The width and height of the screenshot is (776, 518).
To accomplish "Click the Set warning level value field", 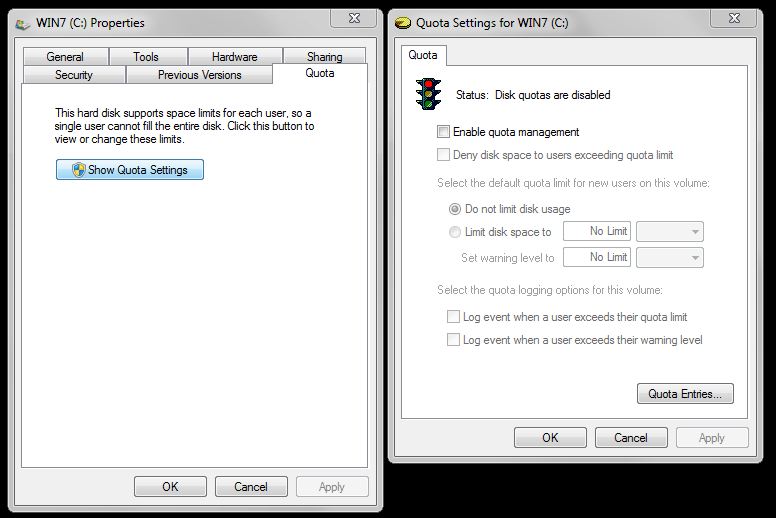I will click(597, 257).
